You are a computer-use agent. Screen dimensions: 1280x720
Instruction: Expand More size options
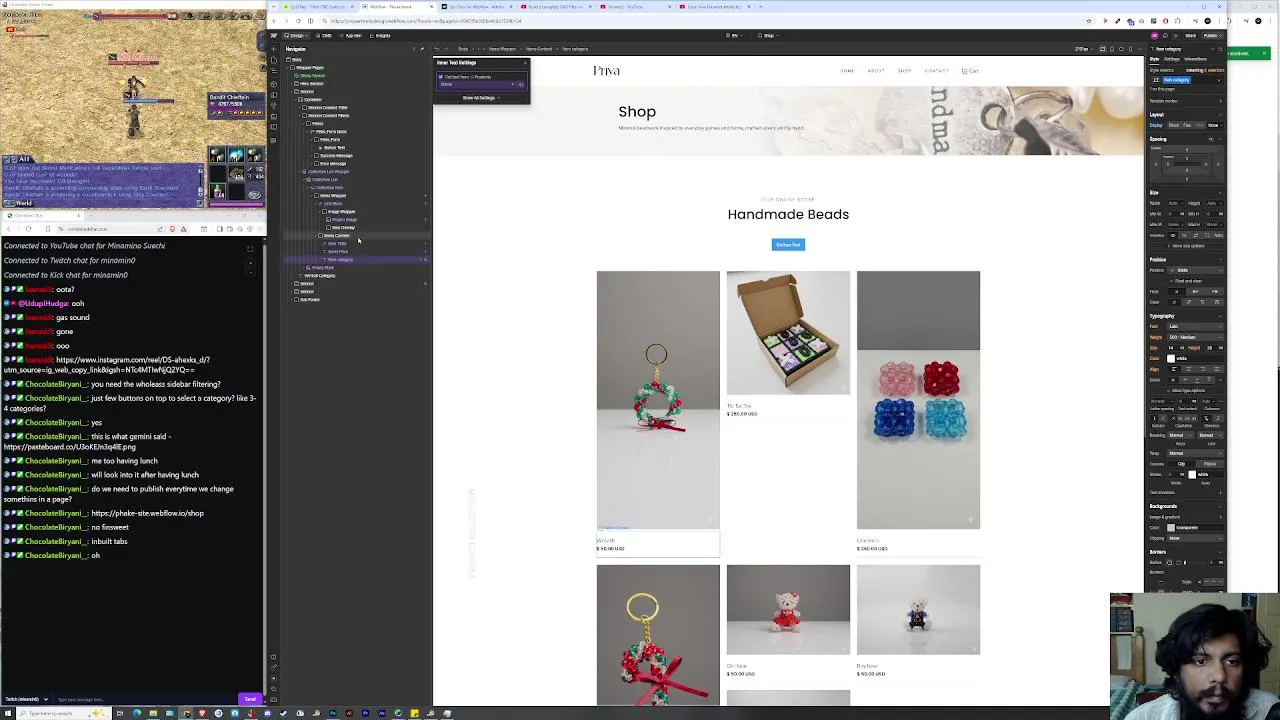point(1188,245)
